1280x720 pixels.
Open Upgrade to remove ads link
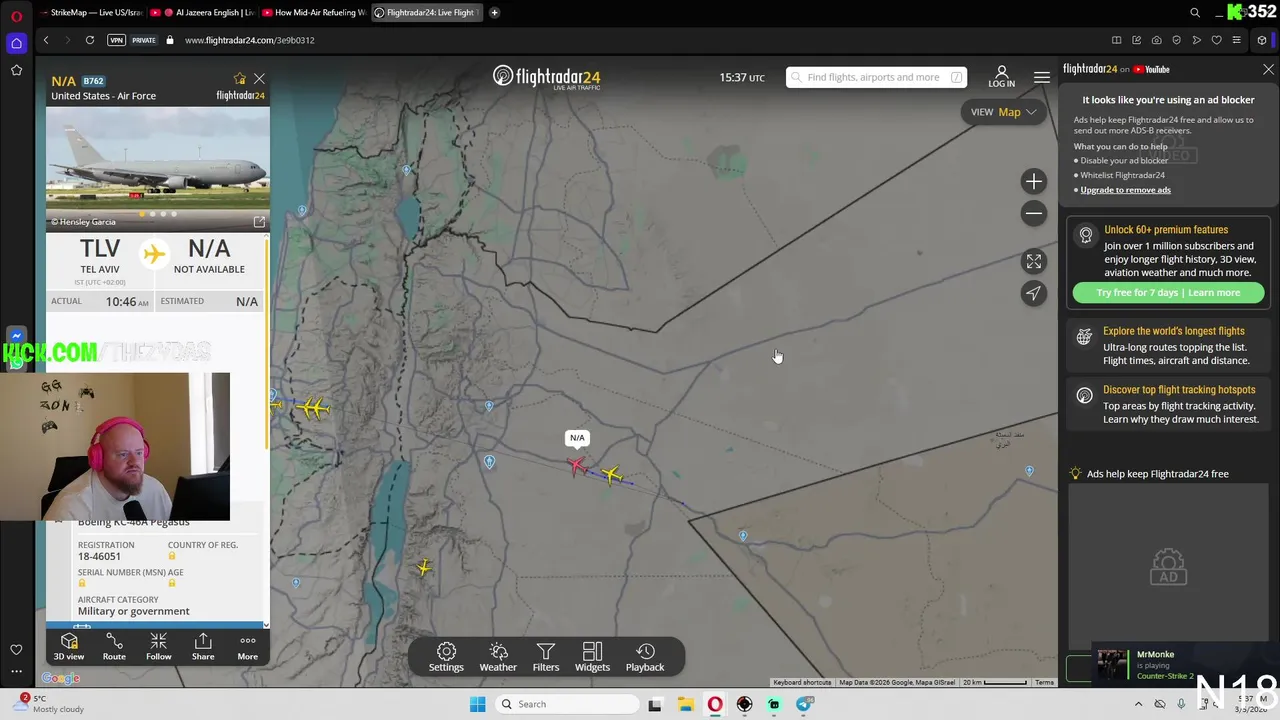1125,190
